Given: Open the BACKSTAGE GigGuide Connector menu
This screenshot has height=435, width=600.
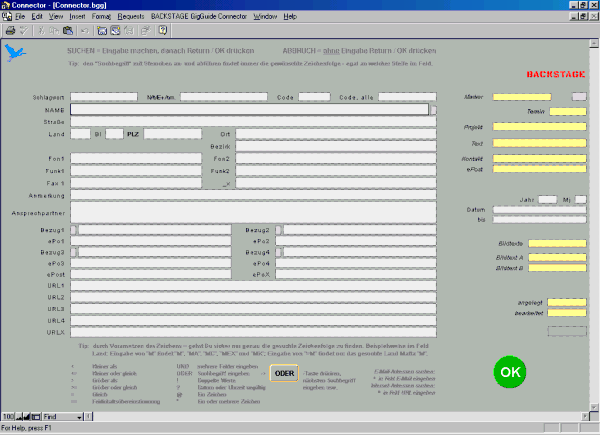Looking at the screenshot, I should [198, 18].
